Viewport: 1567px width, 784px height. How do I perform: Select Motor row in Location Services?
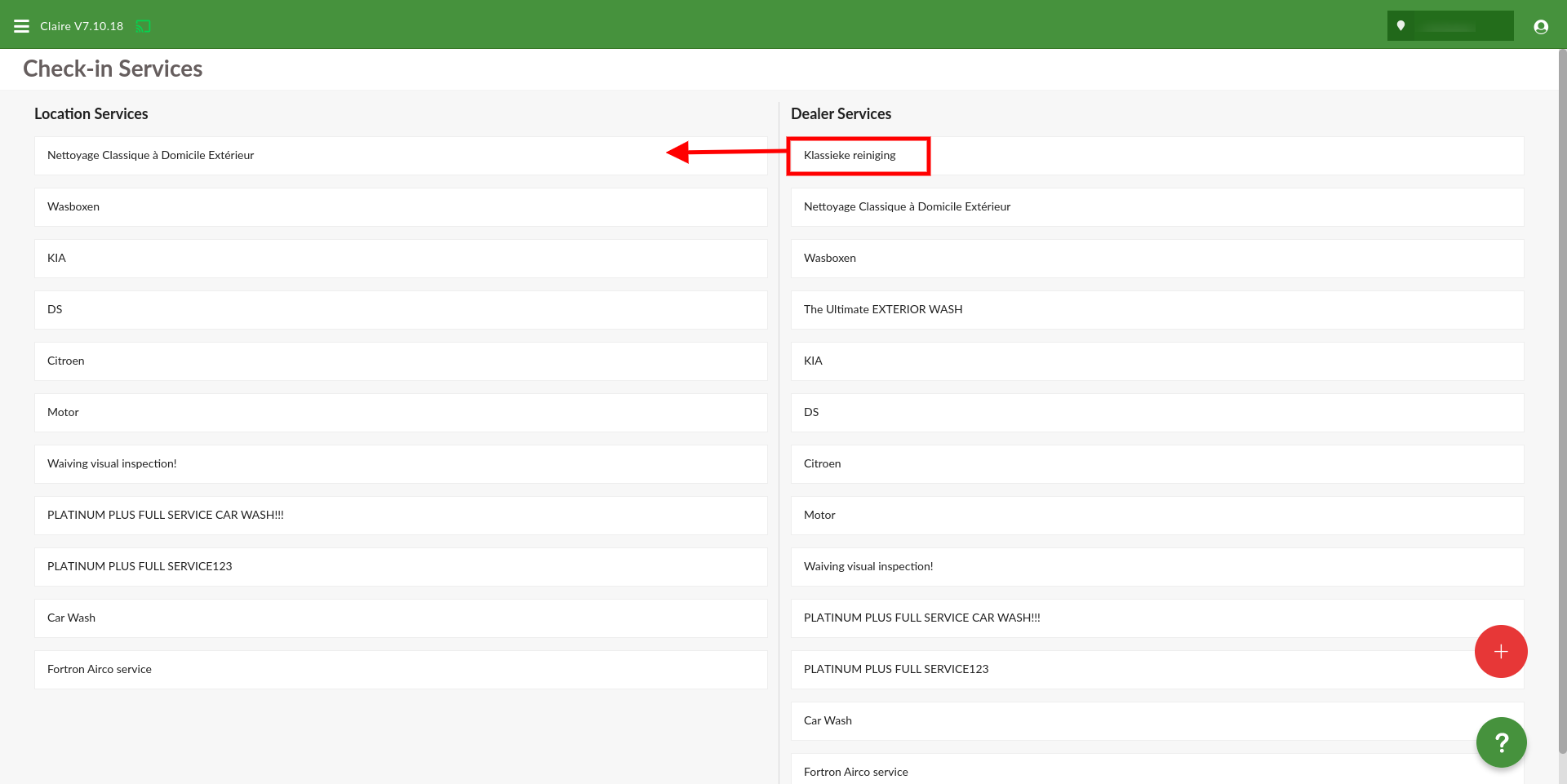pyautogui.click(x=401, y=412)
